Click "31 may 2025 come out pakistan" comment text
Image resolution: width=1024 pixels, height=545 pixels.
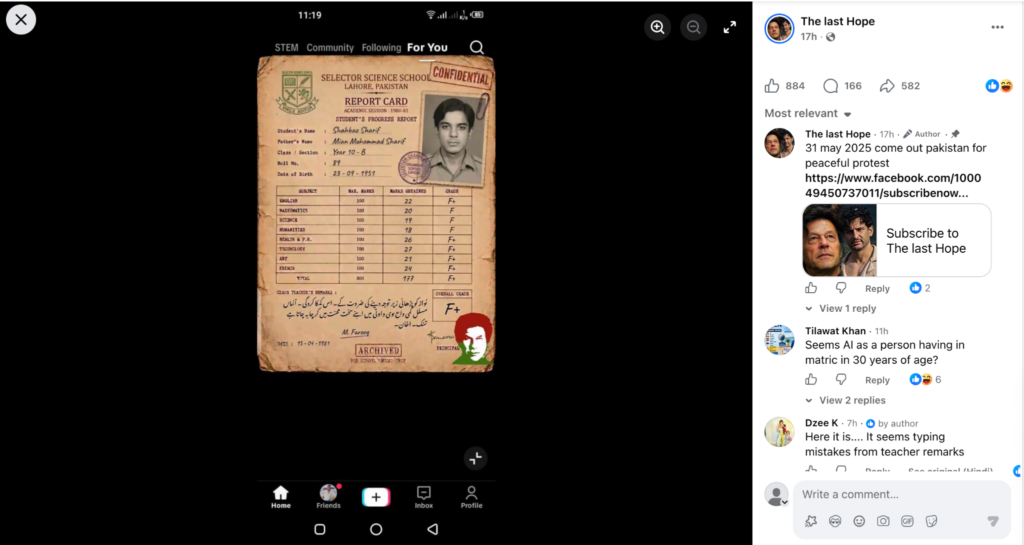(x=895, y=155)
